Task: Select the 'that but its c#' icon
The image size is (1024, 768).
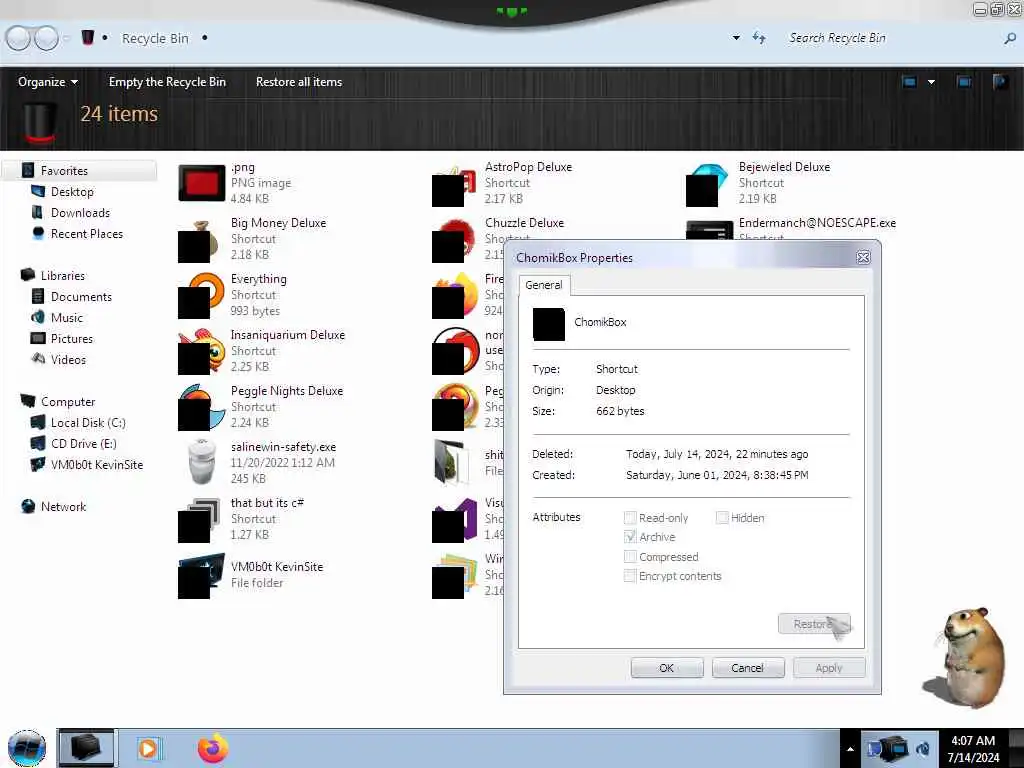Action: [199, 520]
